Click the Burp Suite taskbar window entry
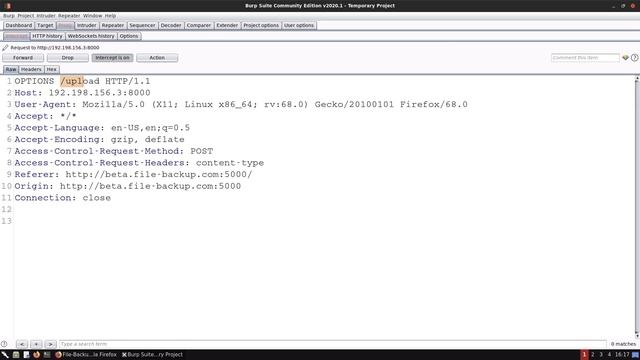This screenshot has height=360, width=640. click(x=153, y=355)
